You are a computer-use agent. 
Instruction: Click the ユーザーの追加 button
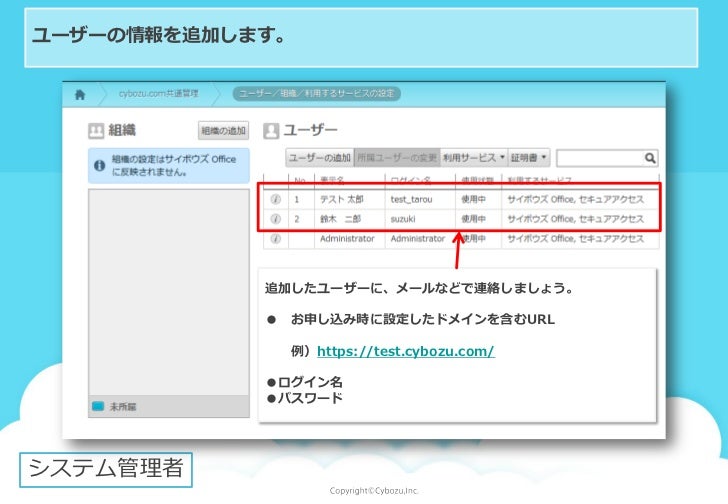[319, 158]
